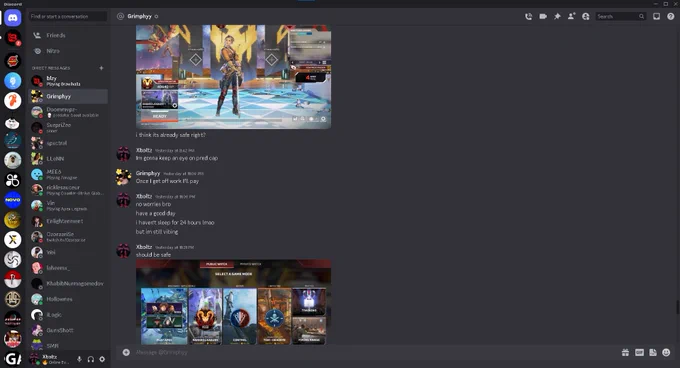Send a gift icon in message bar

(x=625, y=352)
